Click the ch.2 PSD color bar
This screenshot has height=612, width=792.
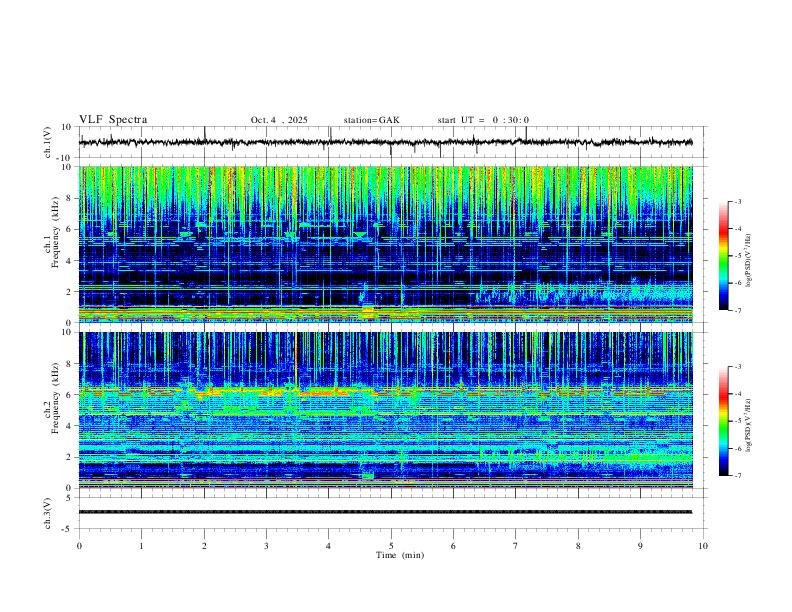coord(723,421)
